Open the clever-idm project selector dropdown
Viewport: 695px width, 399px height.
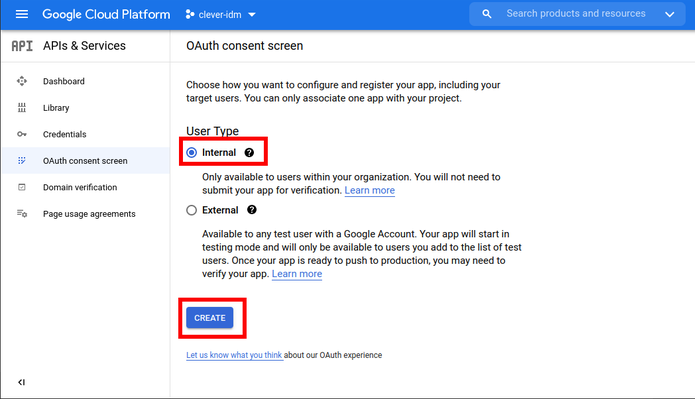(220, 15)
